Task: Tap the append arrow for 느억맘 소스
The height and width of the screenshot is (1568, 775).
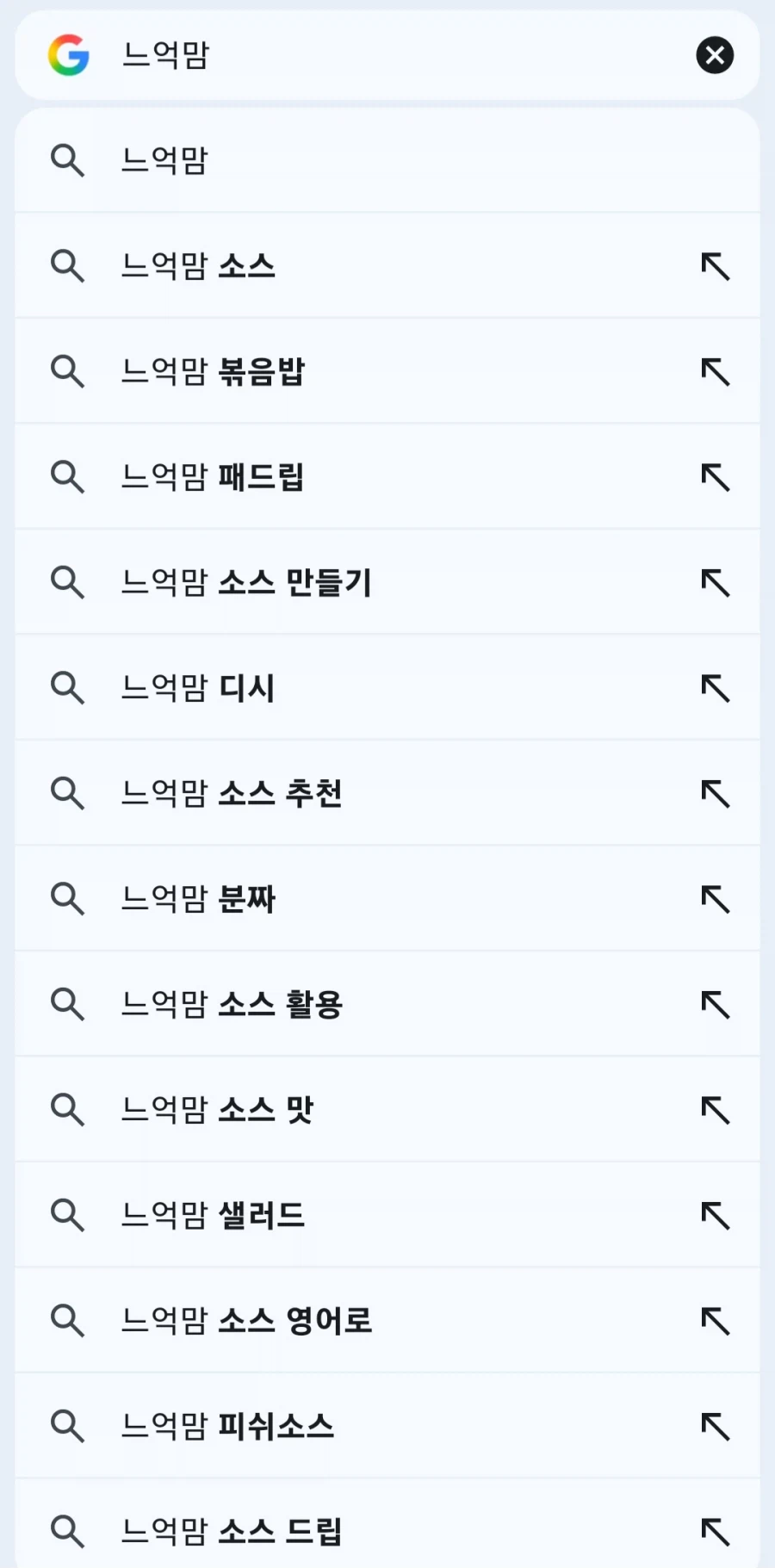Action: tap(715, 266)
